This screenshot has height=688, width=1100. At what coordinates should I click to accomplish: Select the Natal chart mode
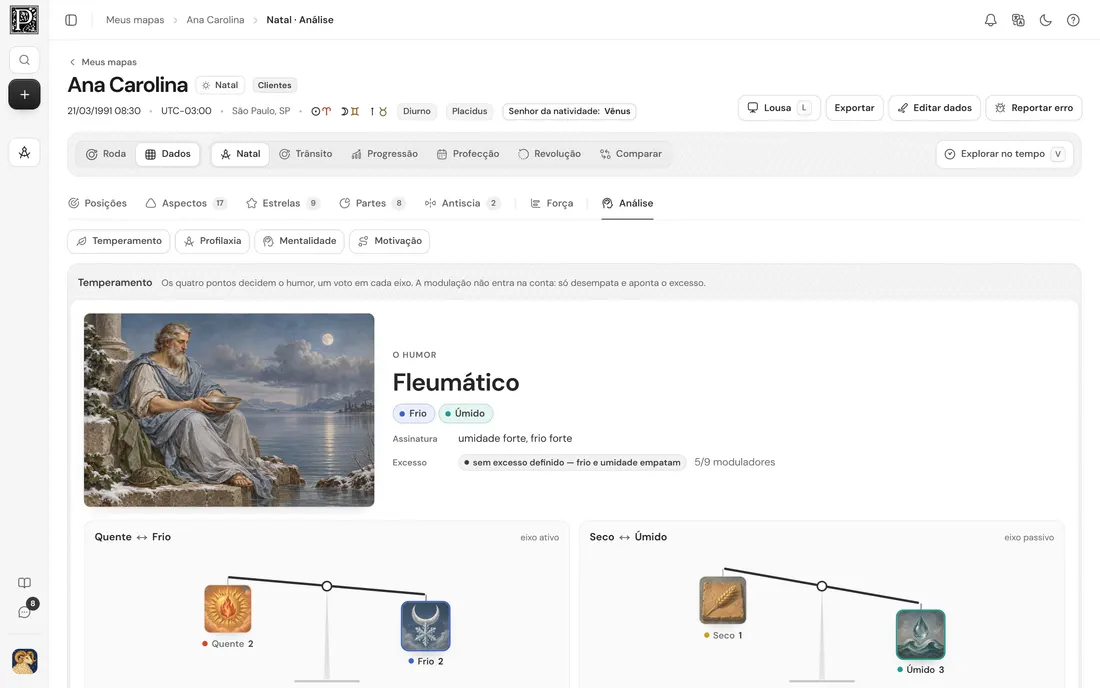[240, 154]
